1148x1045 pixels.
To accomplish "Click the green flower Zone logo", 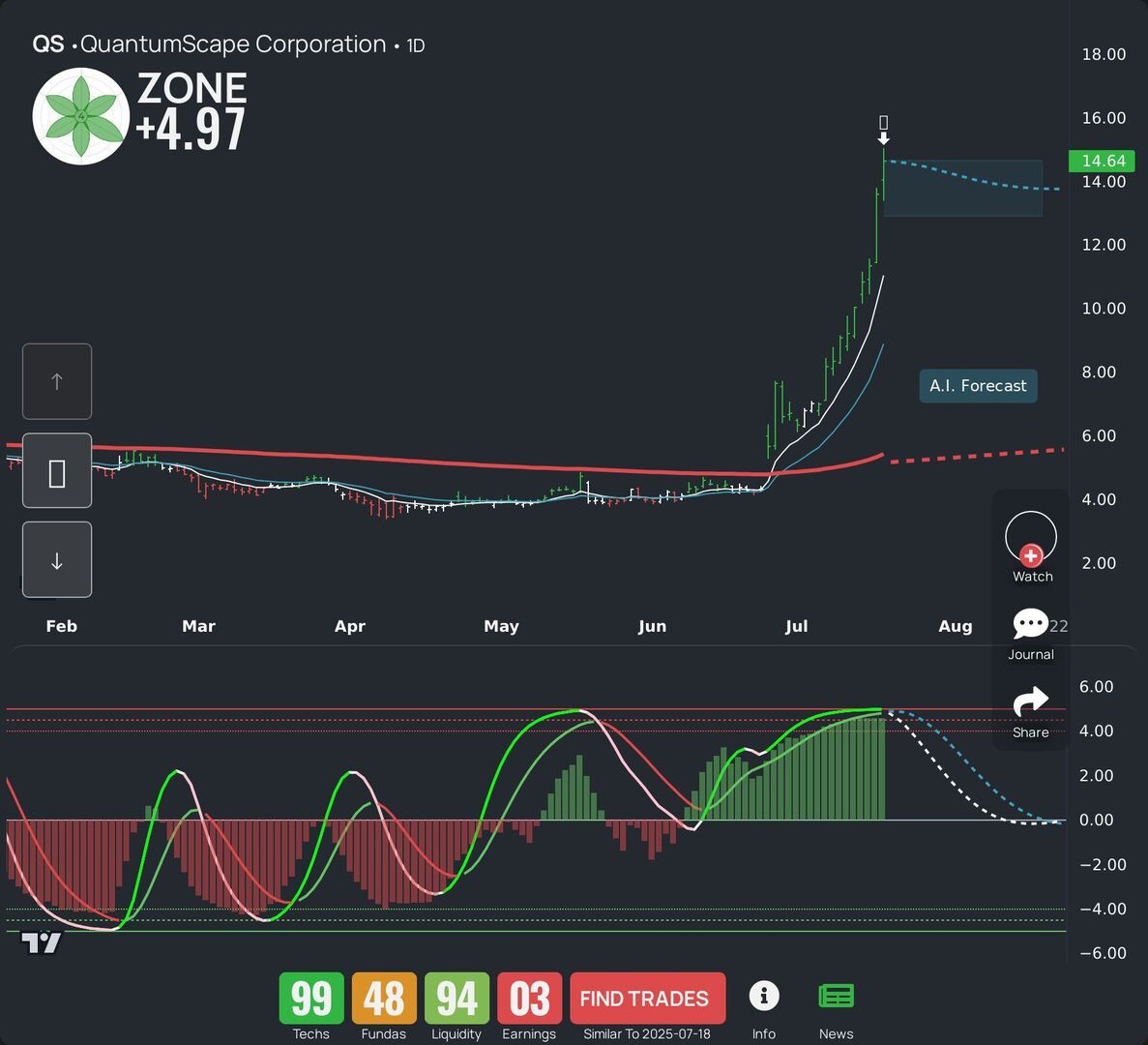I will tap(81, 116).
